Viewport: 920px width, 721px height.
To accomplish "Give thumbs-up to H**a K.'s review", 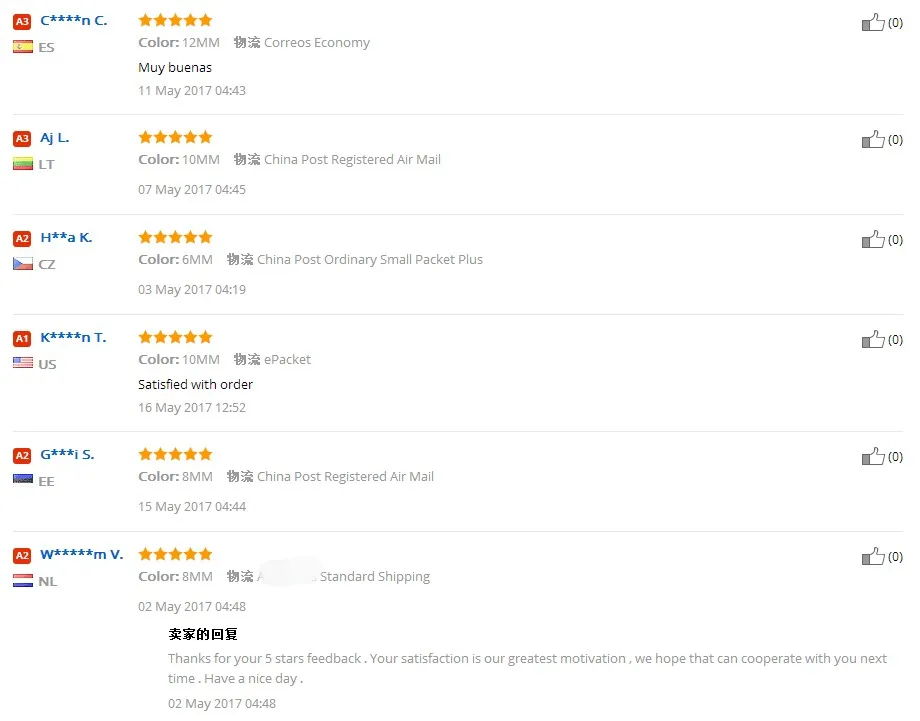I will 872,239.
